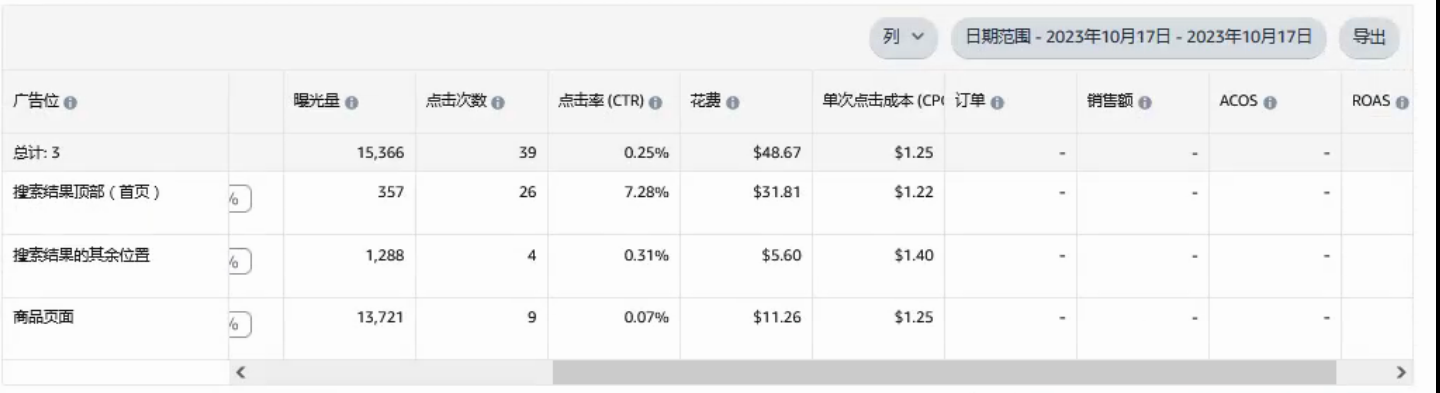Click the horizontal scrollbar thumb
The width and height of the screenshot is (1440, 393).
[x=944, y=372]
